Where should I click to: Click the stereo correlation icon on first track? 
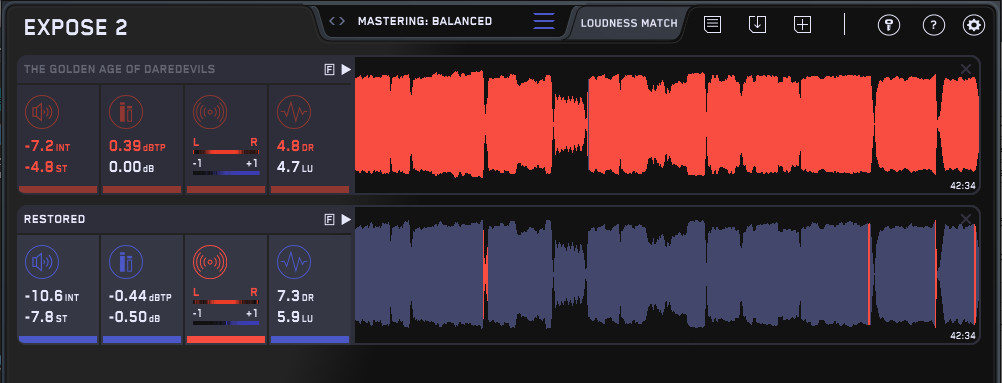(210, 113)
